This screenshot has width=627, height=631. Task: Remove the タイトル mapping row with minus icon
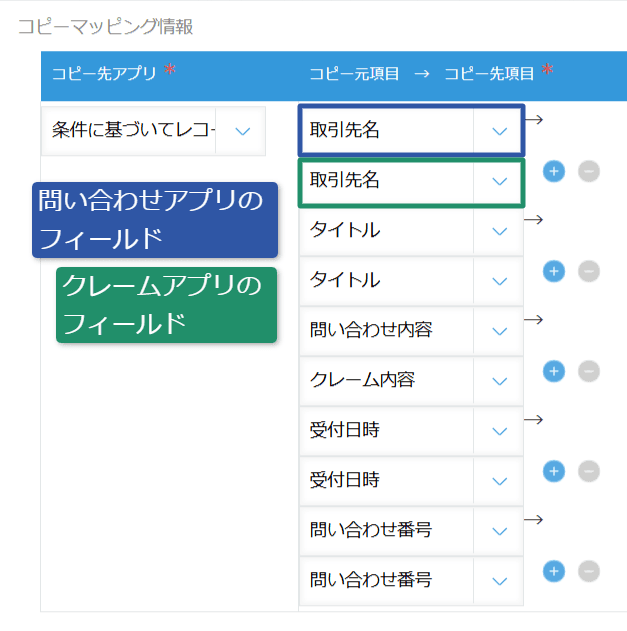(589, 271)
